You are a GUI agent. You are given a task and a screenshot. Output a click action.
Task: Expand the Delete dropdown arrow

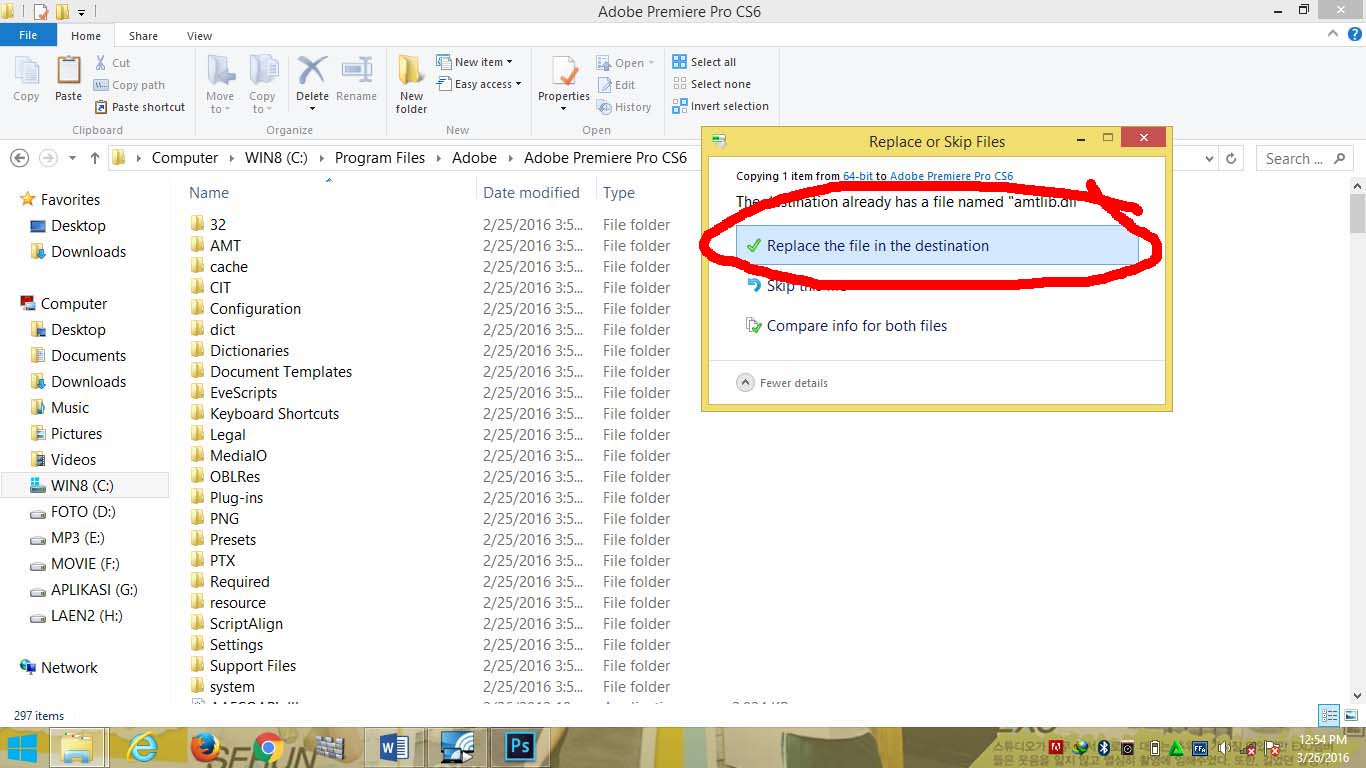[x=312, y=108]
